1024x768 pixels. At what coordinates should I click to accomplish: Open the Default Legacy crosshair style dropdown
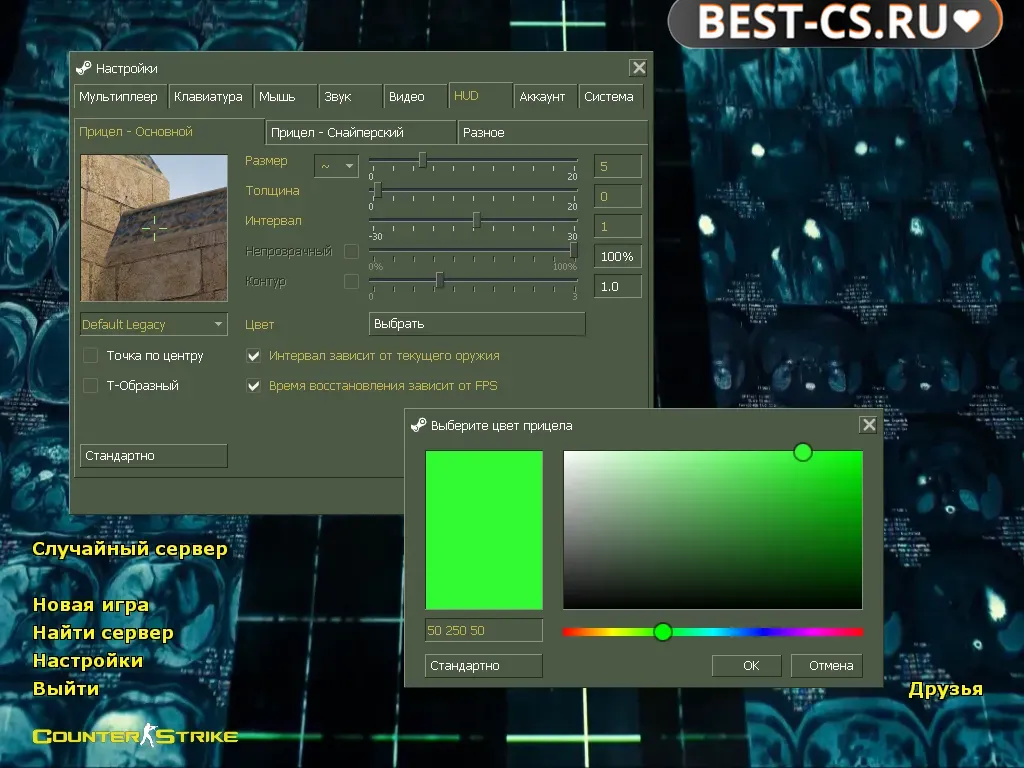tap(153, 324)
